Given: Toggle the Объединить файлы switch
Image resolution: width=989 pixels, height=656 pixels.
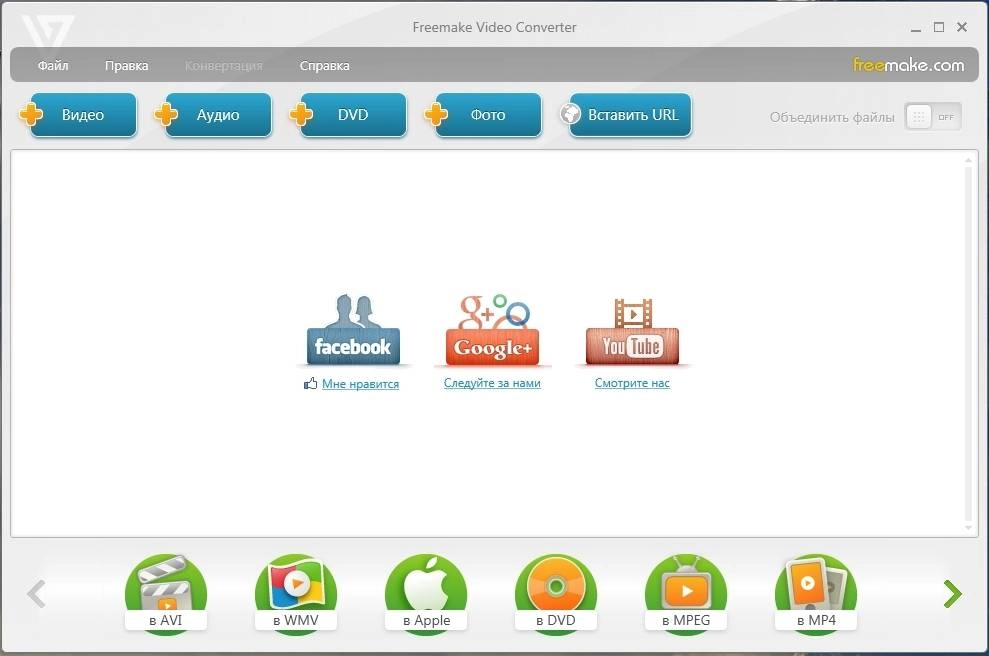Looking at the screenshot, I should [x=933, y=117].
